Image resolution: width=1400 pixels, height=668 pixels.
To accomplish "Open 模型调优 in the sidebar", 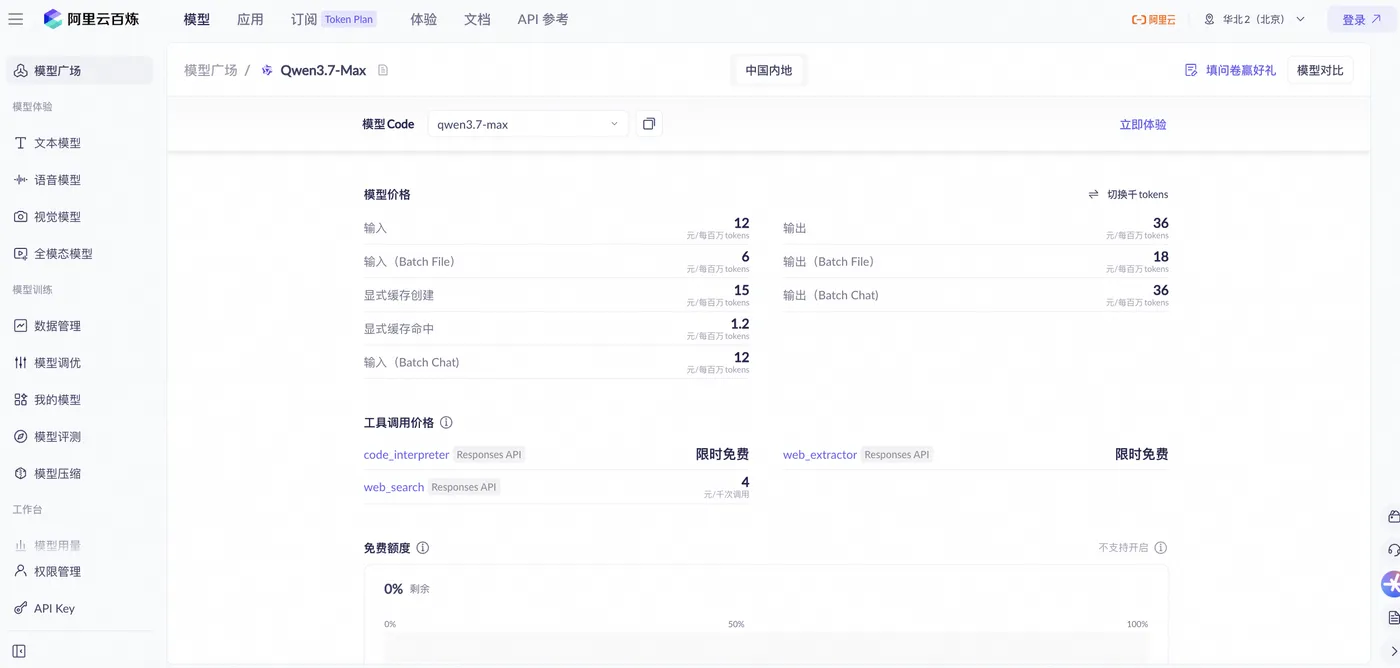I will pos(80,363).
